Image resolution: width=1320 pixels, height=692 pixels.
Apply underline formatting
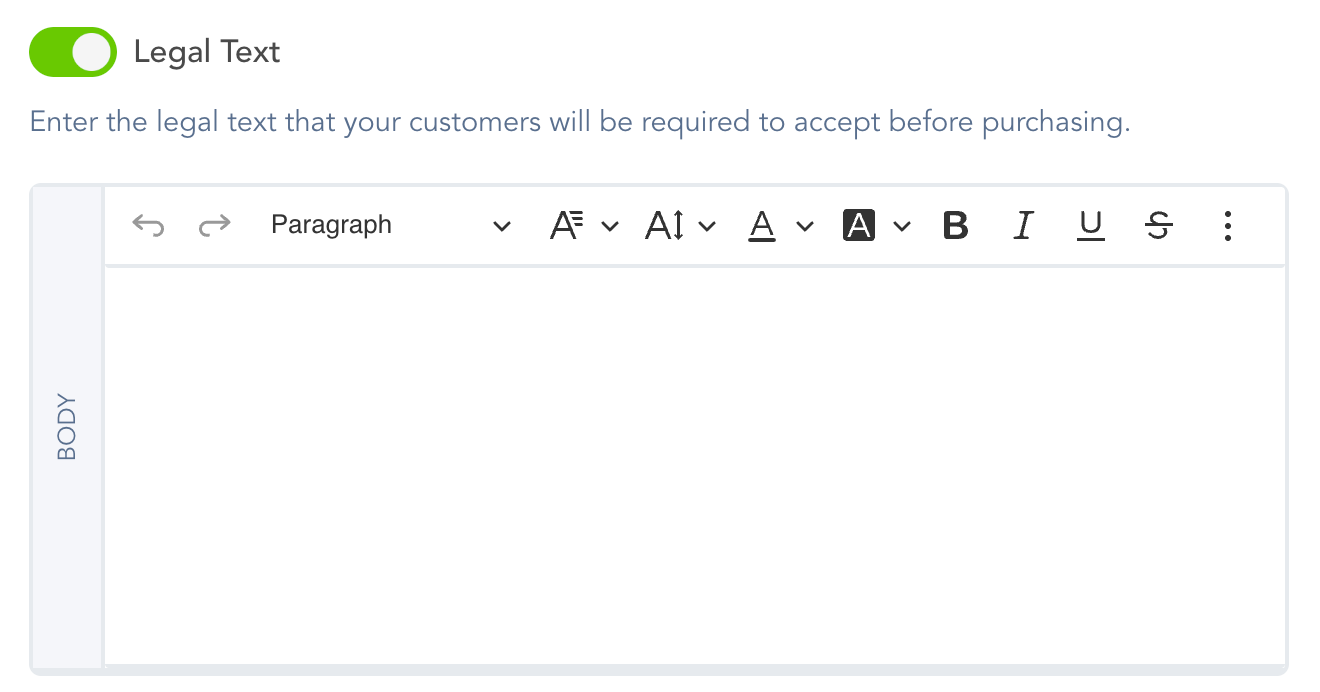1090,226
